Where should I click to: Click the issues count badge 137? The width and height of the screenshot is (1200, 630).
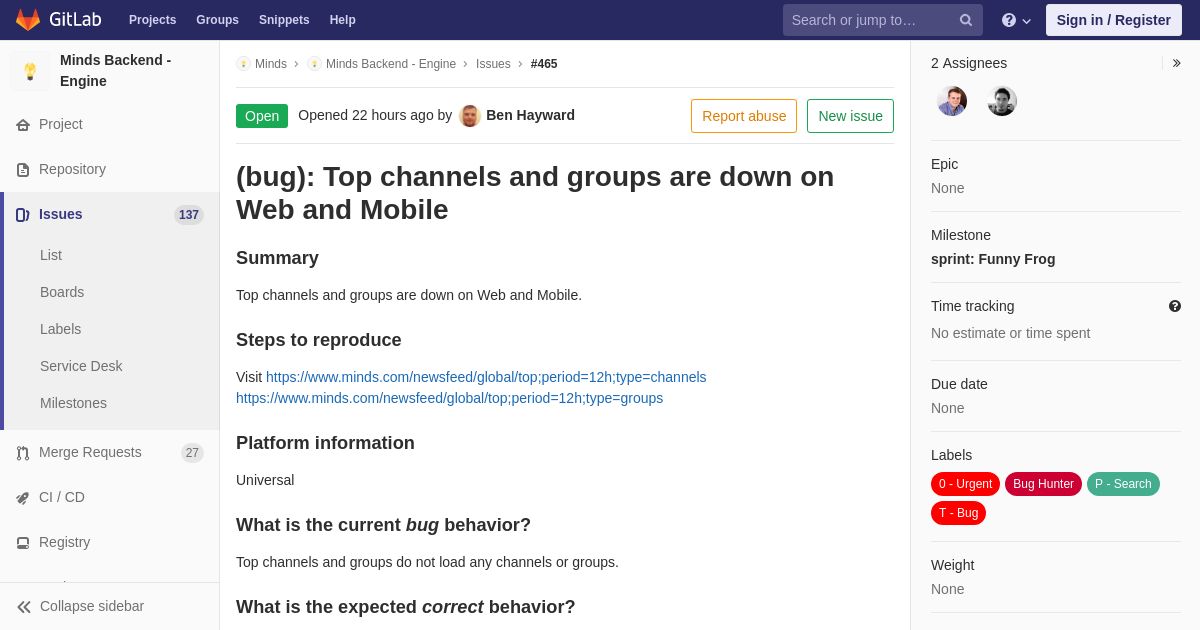(x=189, y=215)
